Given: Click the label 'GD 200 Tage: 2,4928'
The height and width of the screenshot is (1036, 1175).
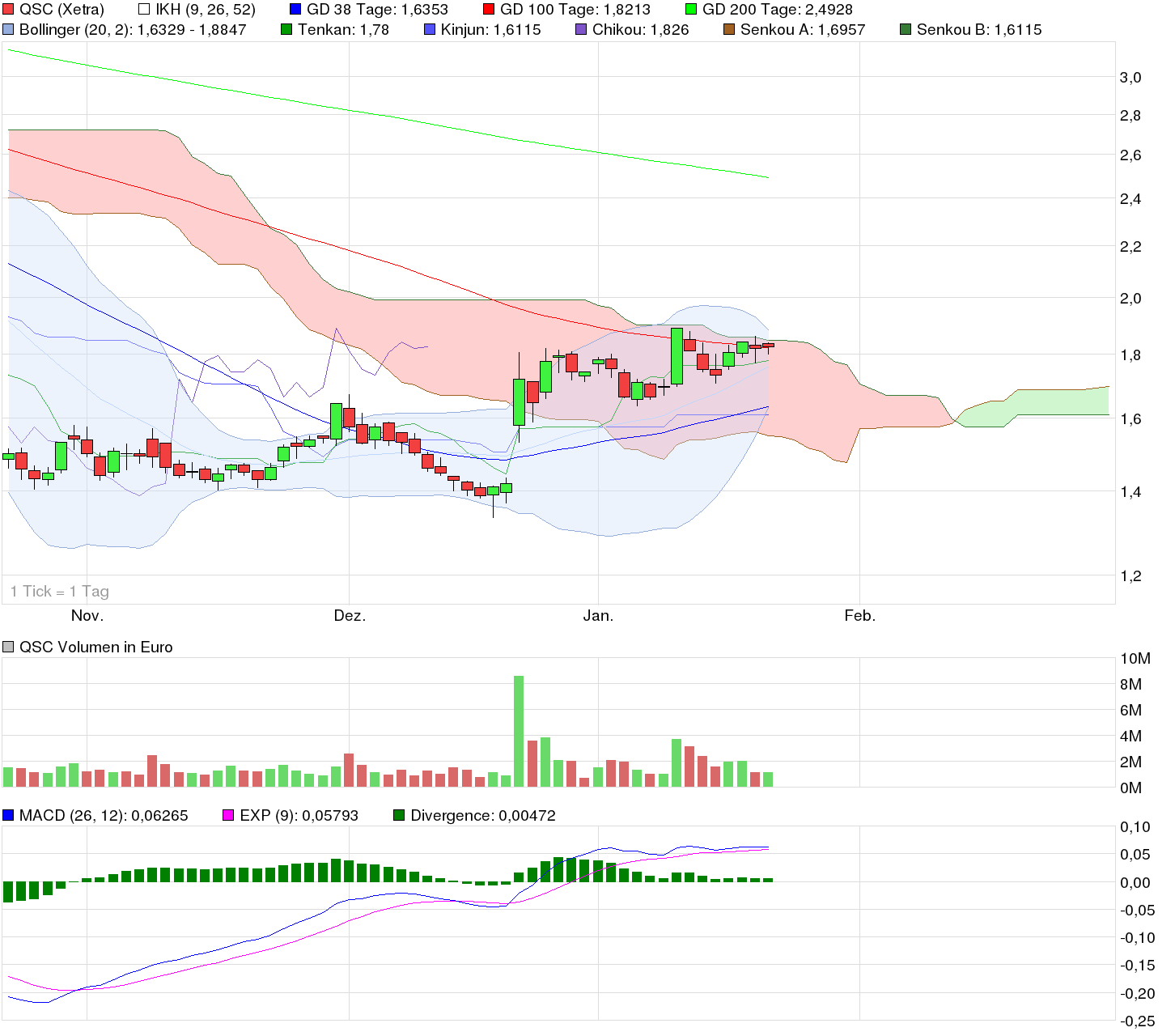Looking at the screenshot, I should coord(778,10).
